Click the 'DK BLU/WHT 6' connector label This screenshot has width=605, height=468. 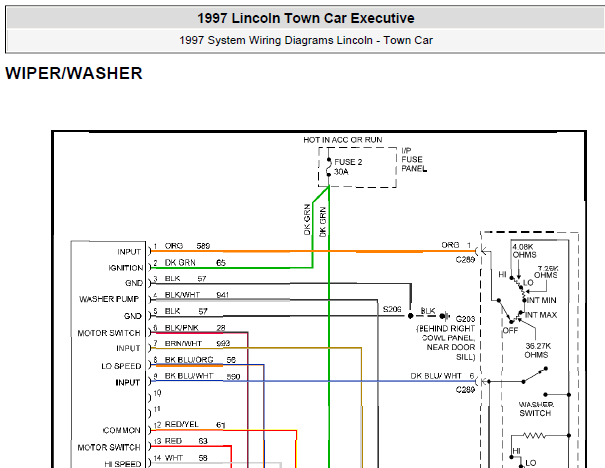point(442,376)
